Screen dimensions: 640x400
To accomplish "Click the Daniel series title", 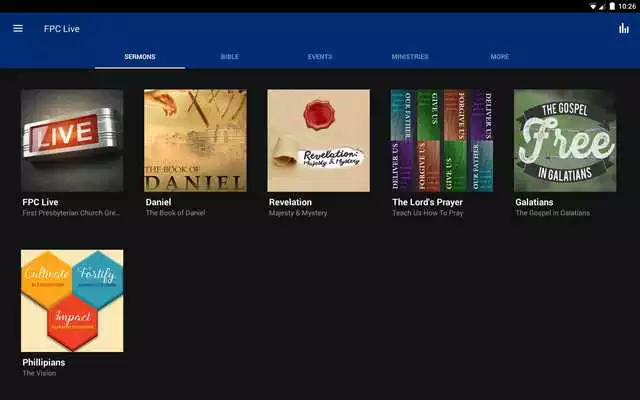I will [x=158, y=202].
